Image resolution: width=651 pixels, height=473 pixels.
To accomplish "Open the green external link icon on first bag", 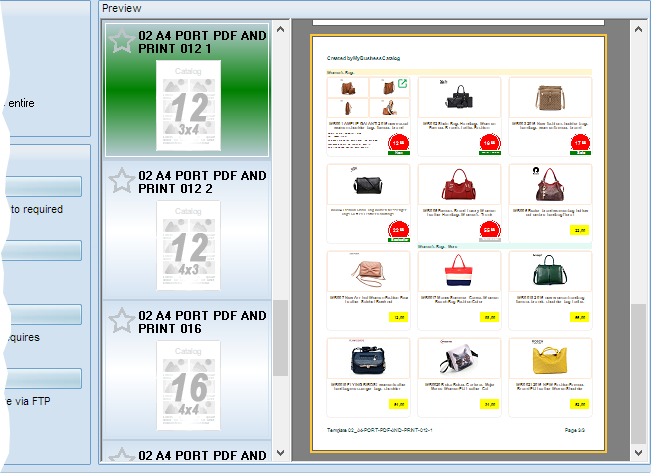I will (402, 83).
